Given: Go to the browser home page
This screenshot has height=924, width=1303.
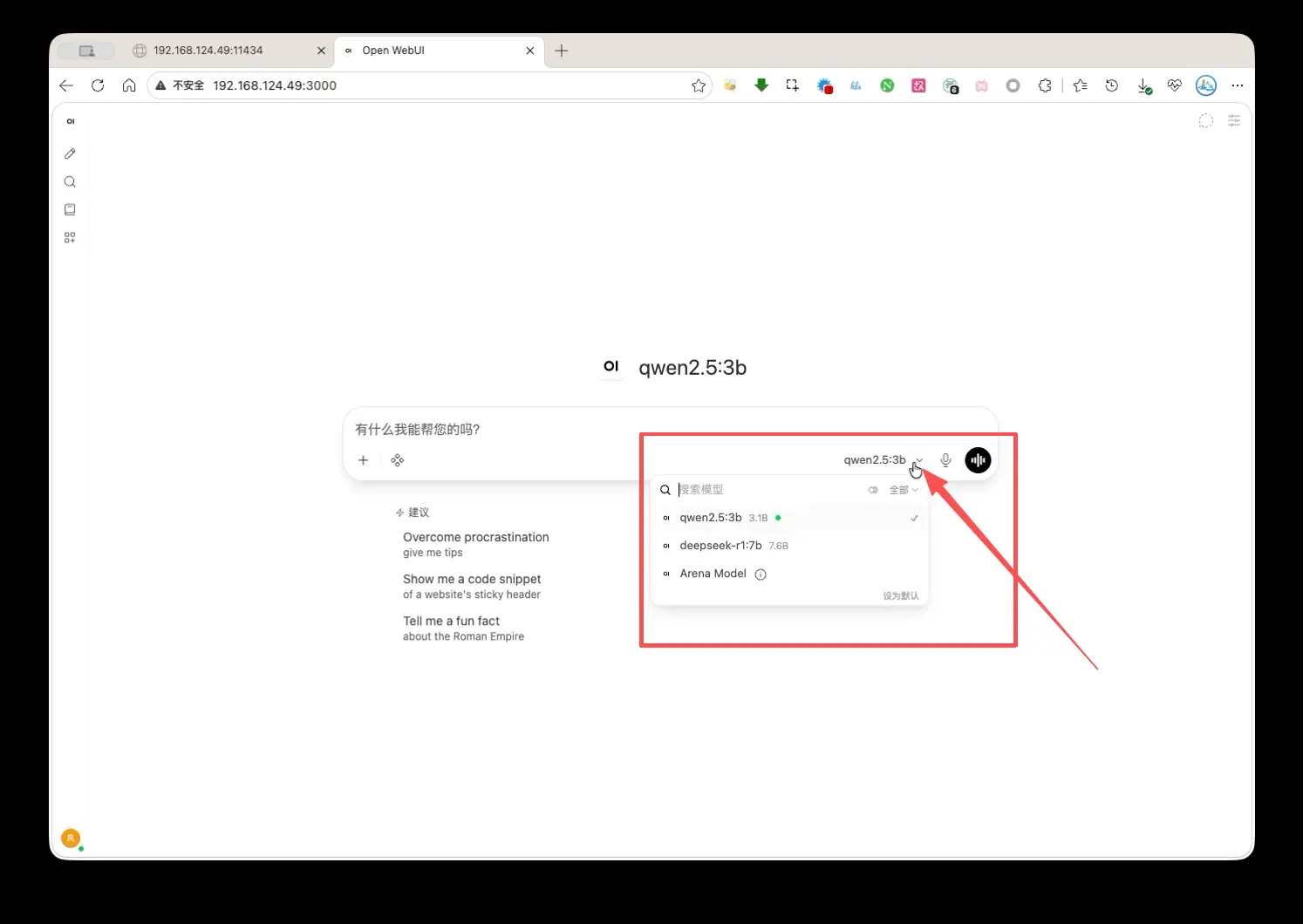Looking at the screenshot, I should [129, 85].
